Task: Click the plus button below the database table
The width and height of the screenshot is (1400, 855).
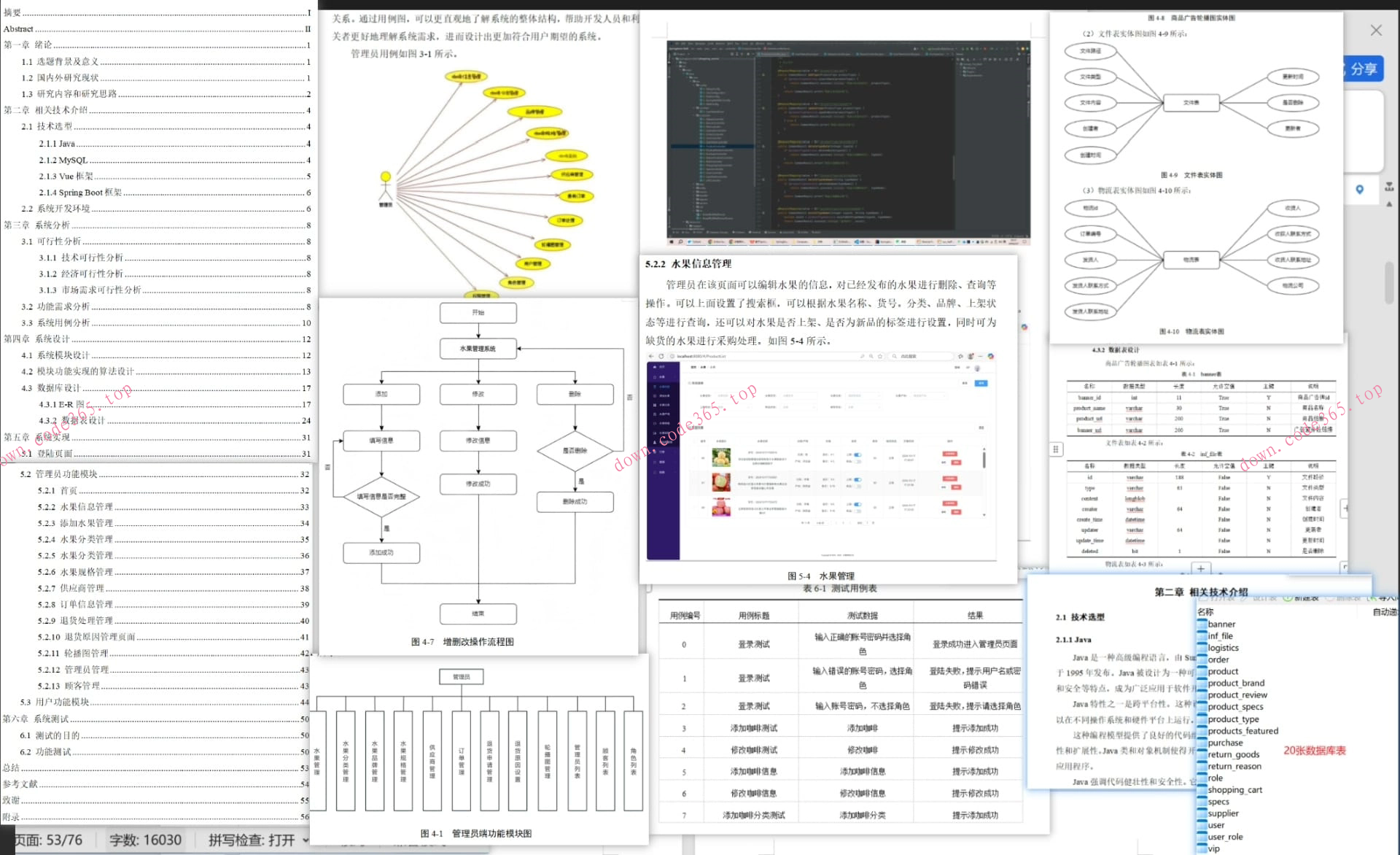Action: pos(1201,568)
